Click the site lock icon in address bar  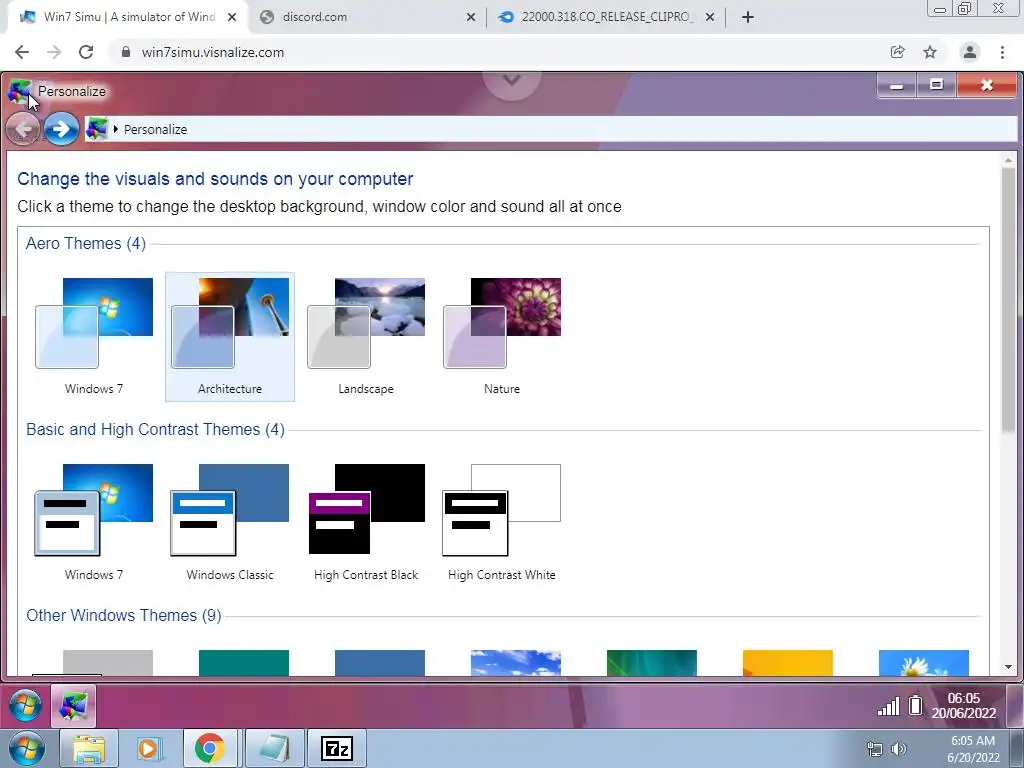coord(126,52)
